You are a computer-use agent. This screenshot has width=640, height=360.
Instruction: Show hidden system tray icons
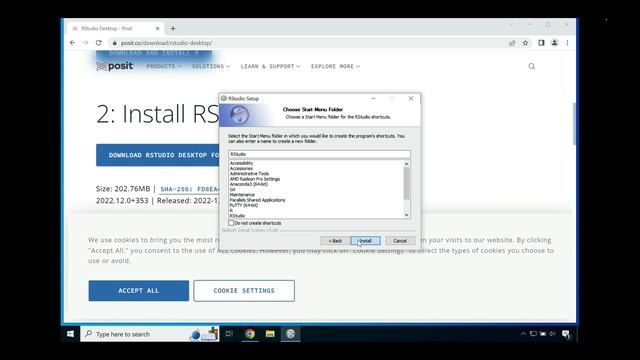pyautogui.click(x=523, y=334)
